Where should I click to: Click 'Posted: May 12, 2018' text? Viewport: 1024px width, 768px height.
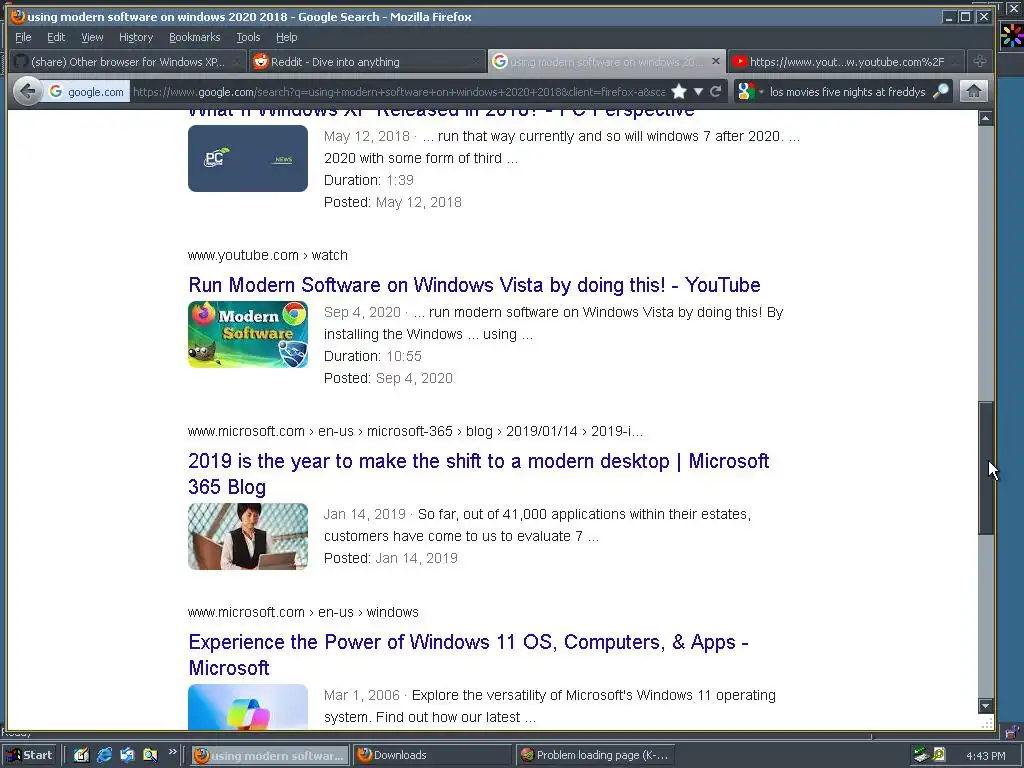[x=392, y=202]
